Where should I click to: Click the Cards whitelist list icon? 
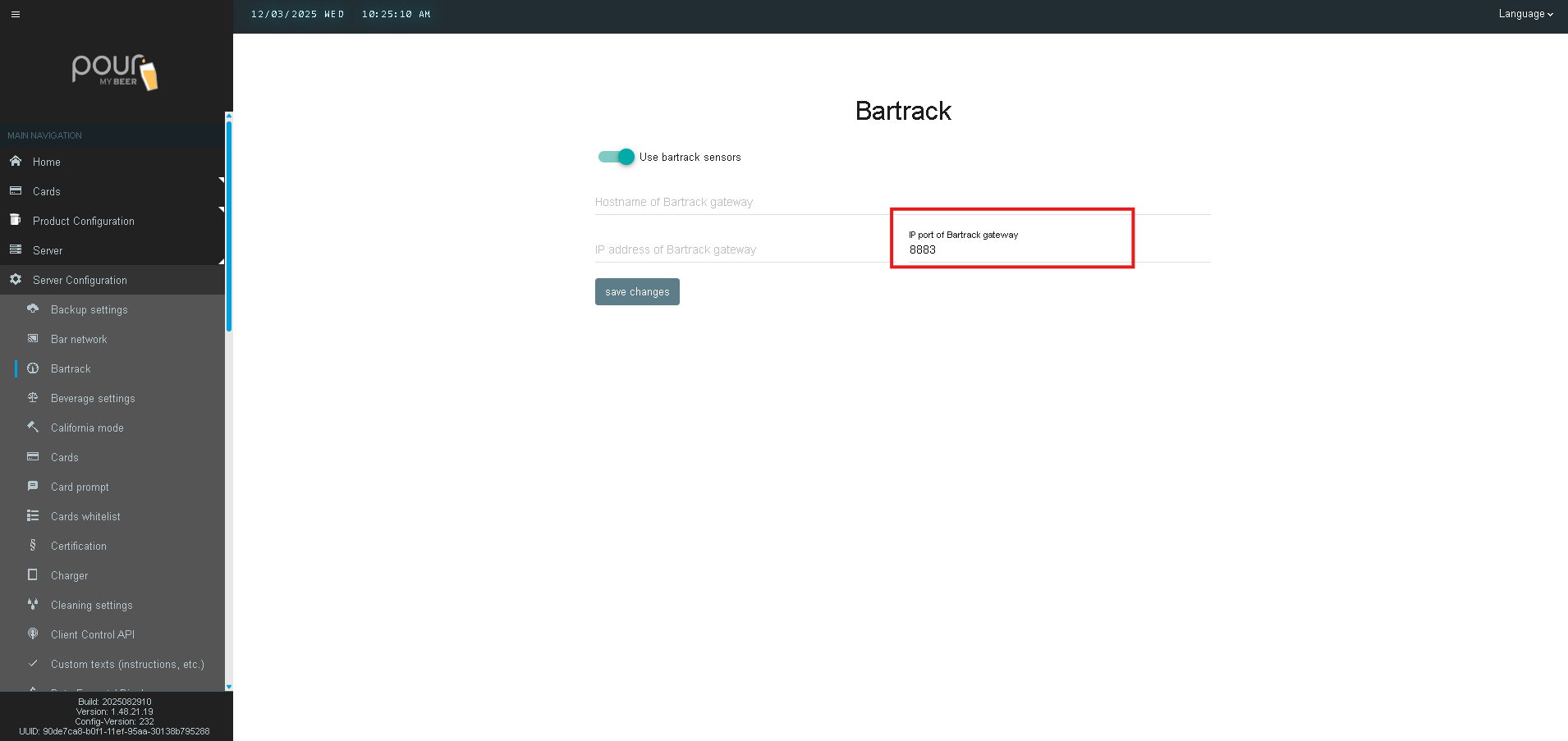coord(33,515)
